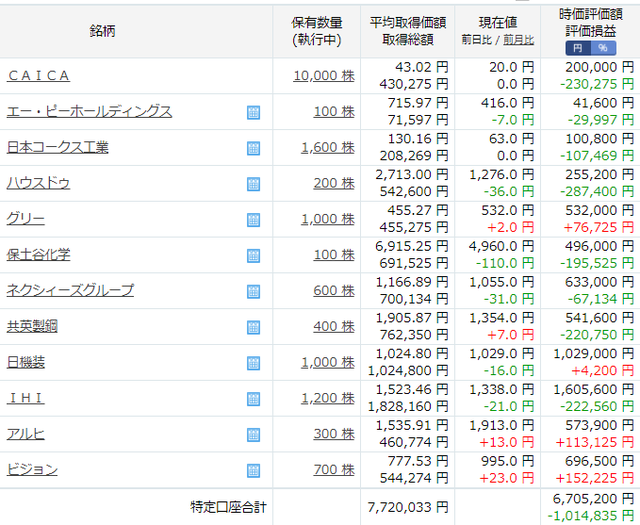Select ハウスドゥ loss -287,400 円
This screenshot has width=640, height=525.
(597, 192)
